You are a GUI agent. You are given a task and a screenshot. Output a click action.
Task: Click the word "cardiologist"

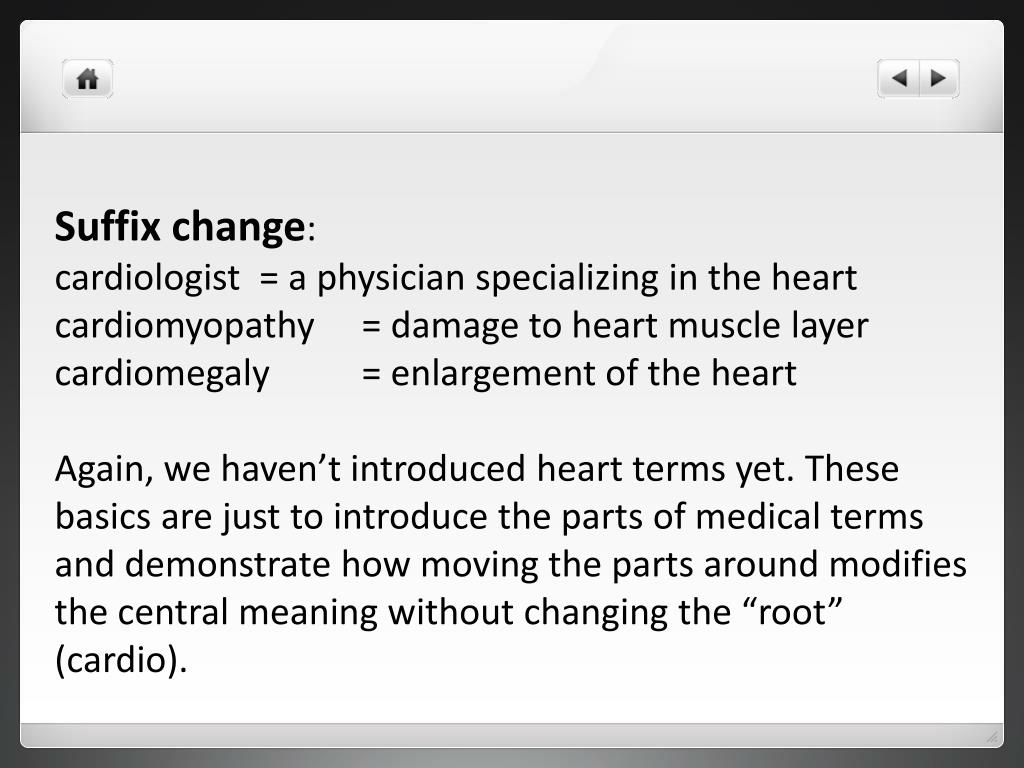pyautogui.click(x=147, y=278)
